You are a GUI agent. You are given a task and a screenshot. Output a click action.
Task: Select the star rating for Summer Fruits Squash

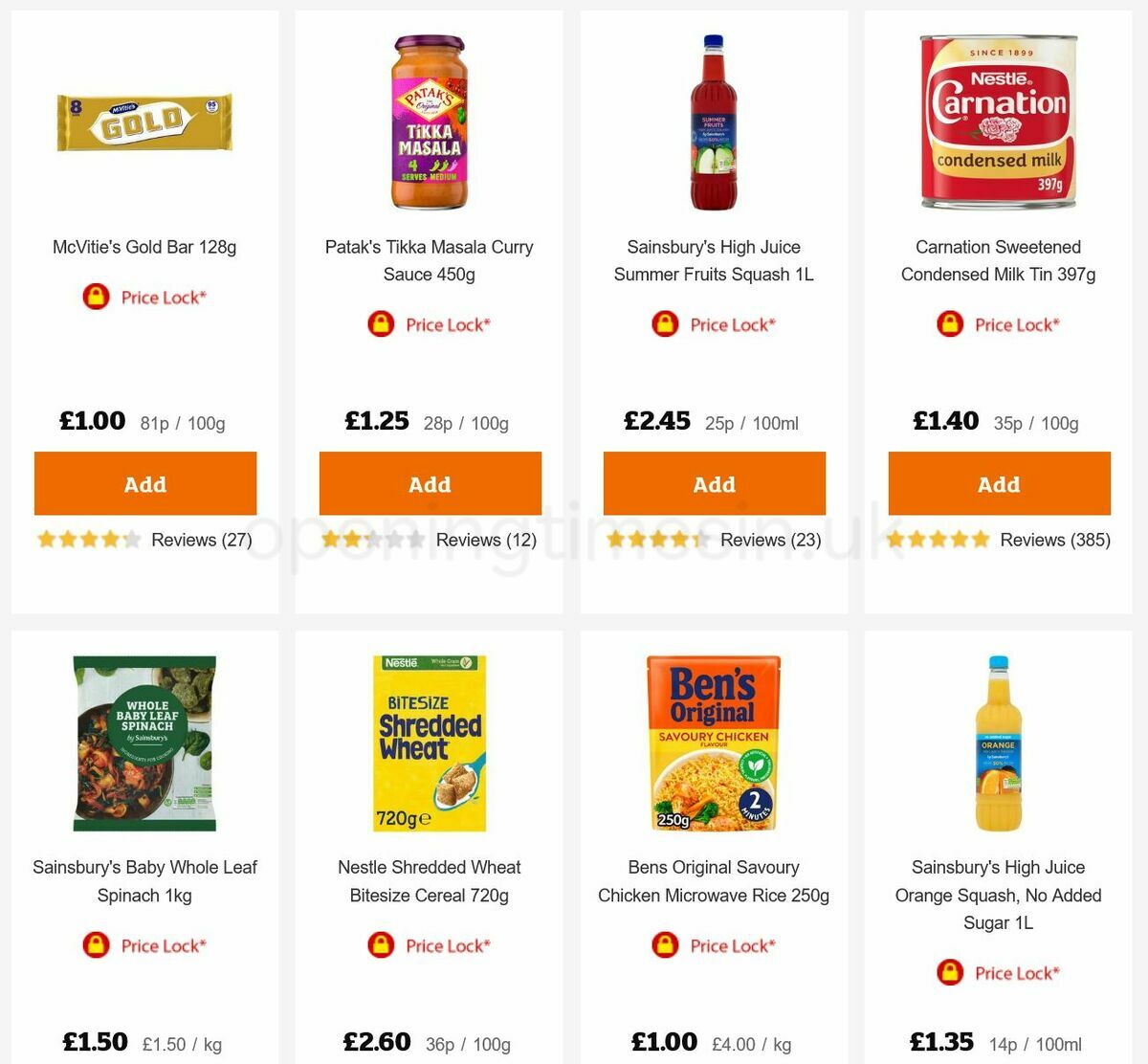tap(658, 540)
